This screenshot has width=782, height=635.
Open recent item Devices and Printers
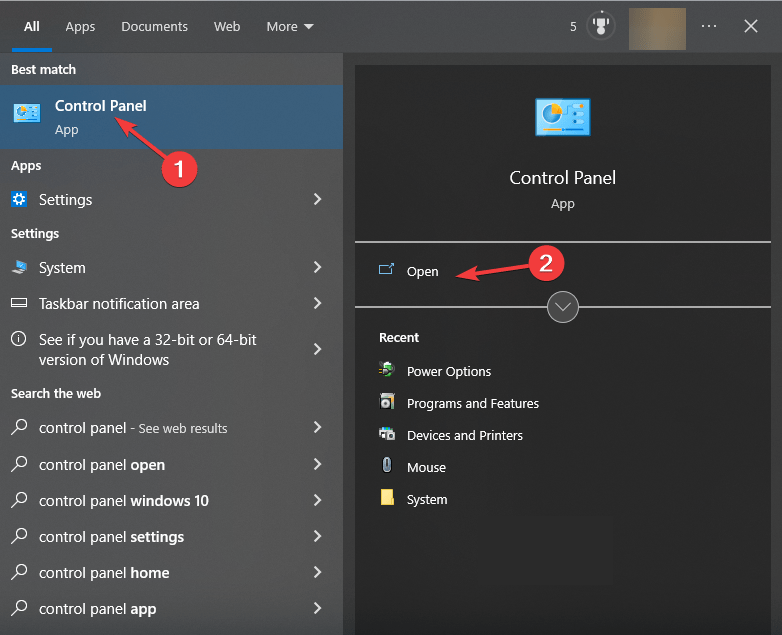click(x=464, y=435)
